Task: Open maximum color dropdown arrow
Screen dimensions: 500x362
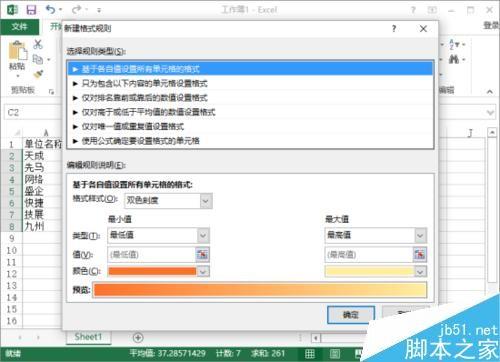Action: tap(420, 272)
